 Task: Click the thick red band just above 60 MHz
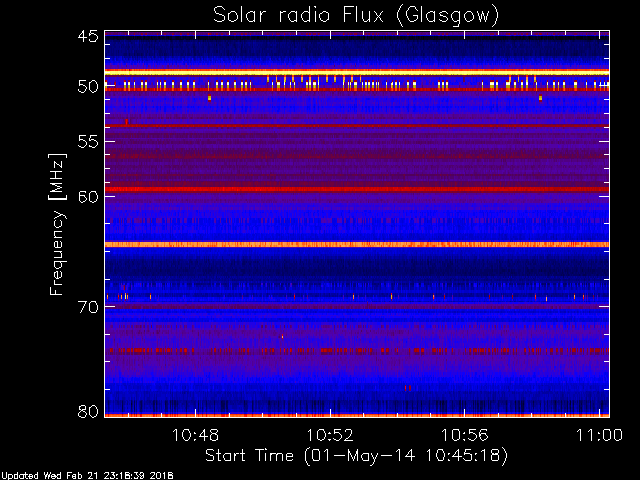tap(356, 189)
